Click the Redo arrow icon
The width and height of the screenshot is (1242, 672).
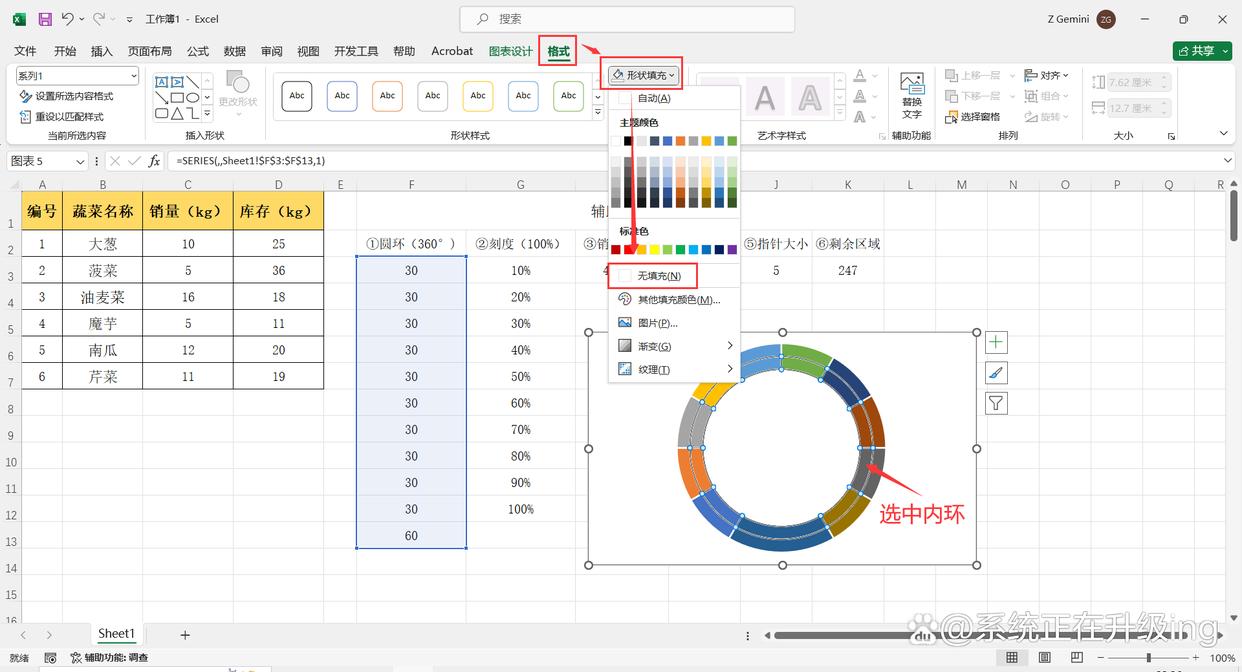99,19
